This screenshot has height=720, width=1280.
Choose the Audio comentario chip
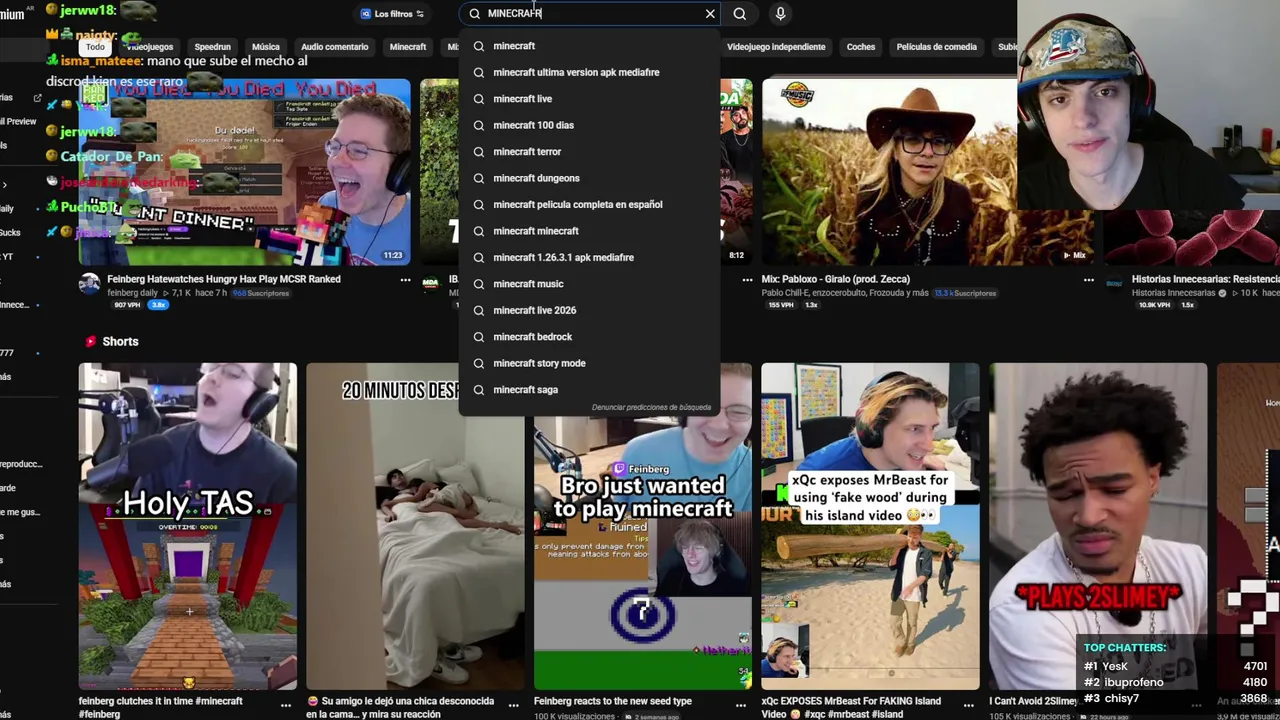[x=335, y=47]
